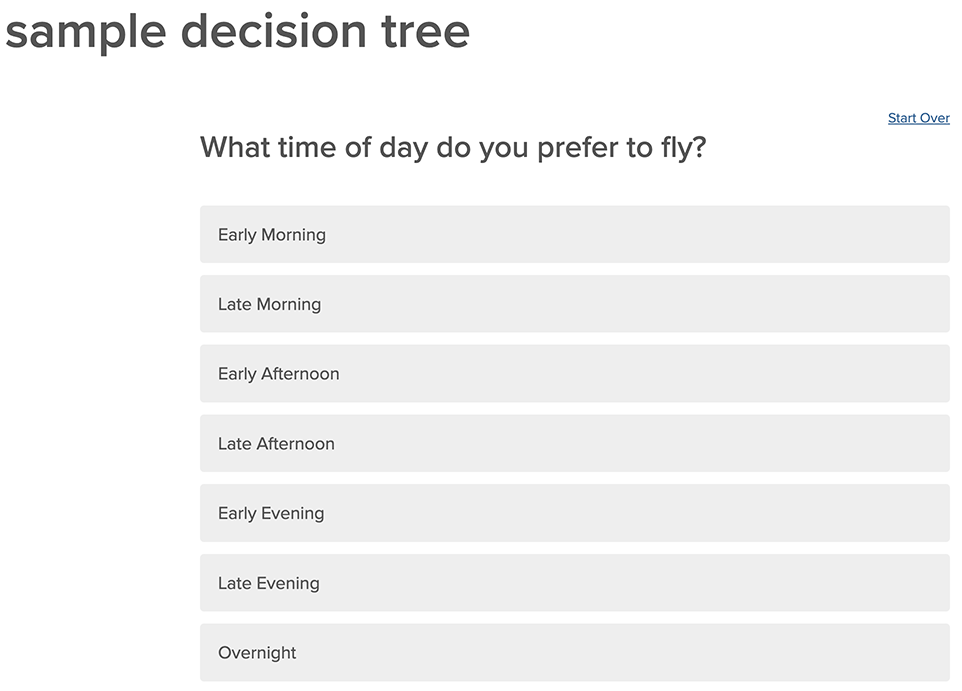Answer with the last option, Overnight
Image resolution: width=962 pixels, height=691 pixels.
coord(575,652)
